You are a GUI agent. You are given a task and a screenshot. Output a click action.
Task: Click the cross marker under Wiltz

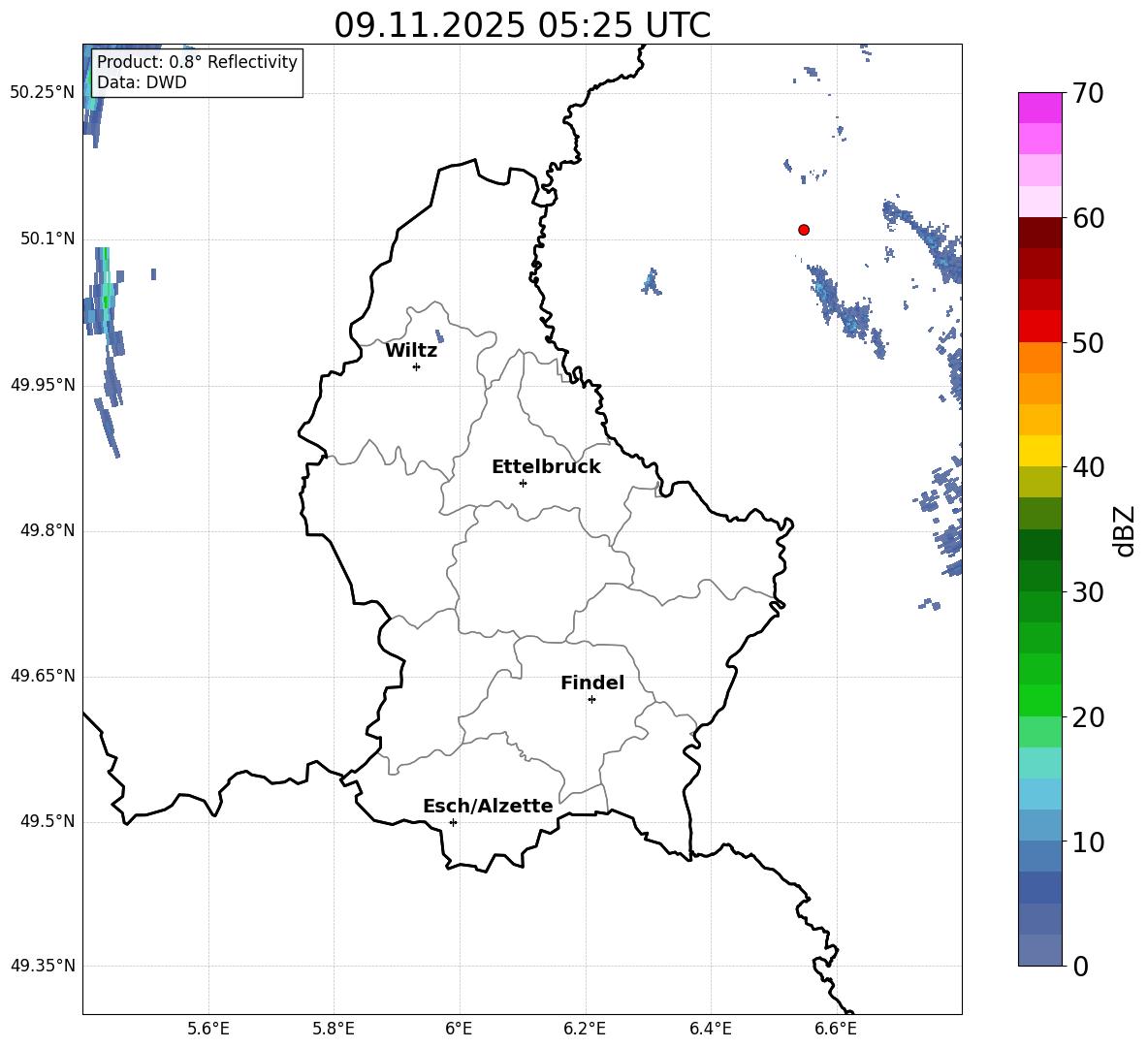[416, 366]
